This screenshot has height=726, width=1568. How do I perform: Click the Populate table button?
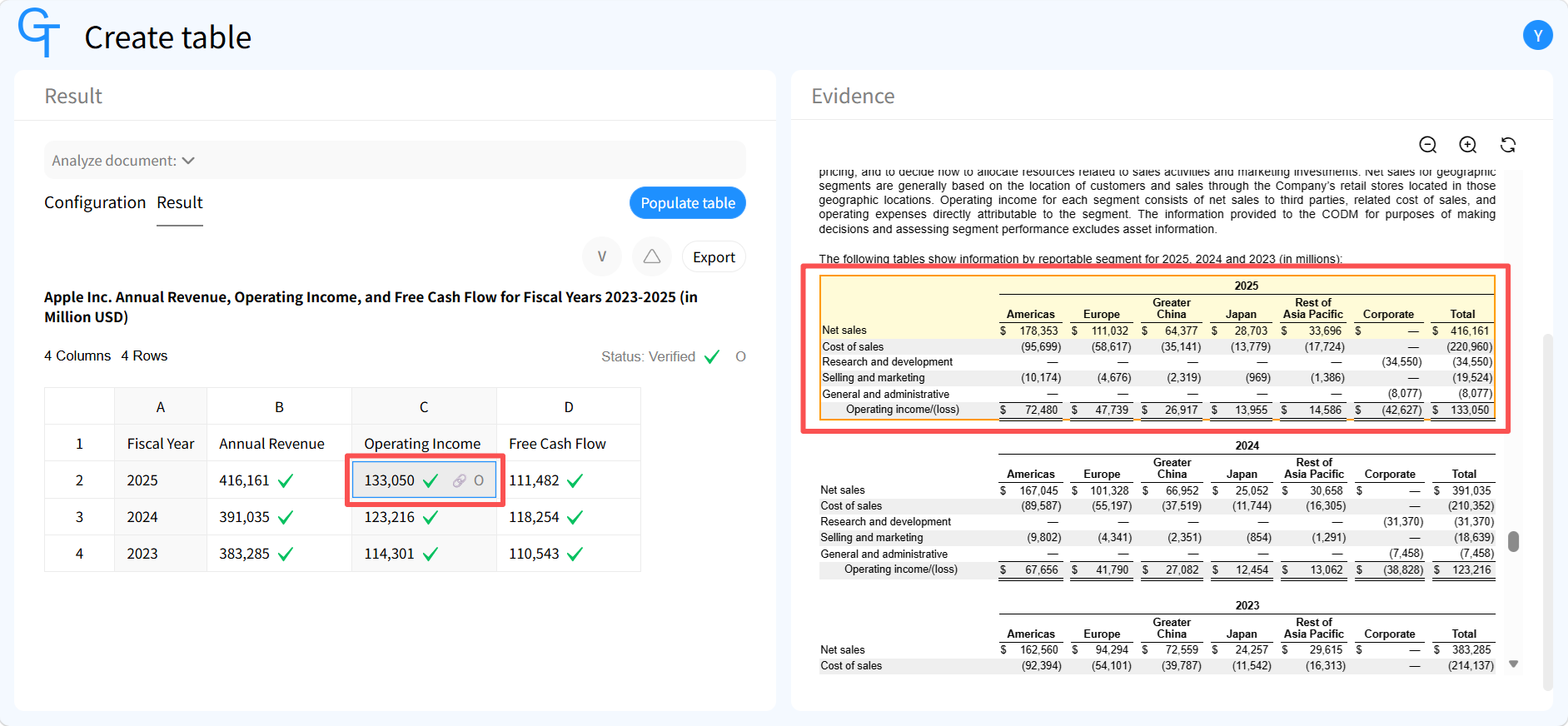(688, 202)
